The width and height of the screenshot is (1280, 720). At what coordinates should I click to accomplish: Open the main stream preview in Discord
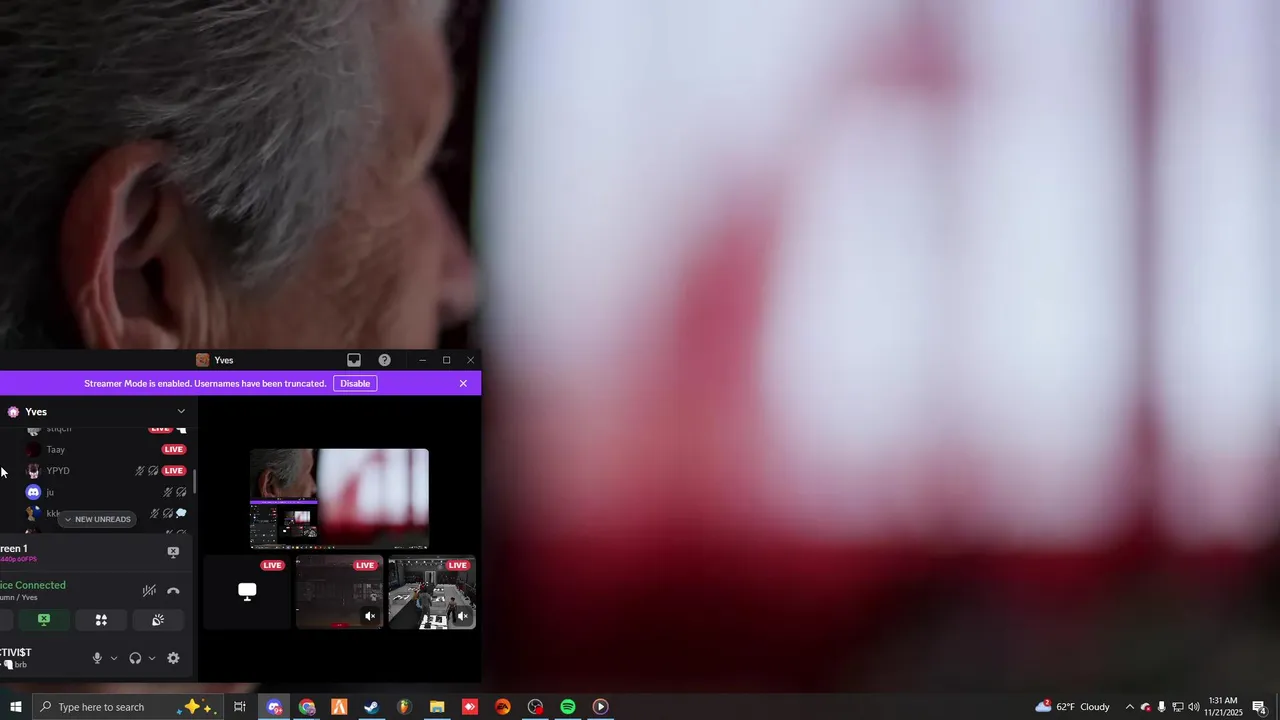[x=339, y=498]
